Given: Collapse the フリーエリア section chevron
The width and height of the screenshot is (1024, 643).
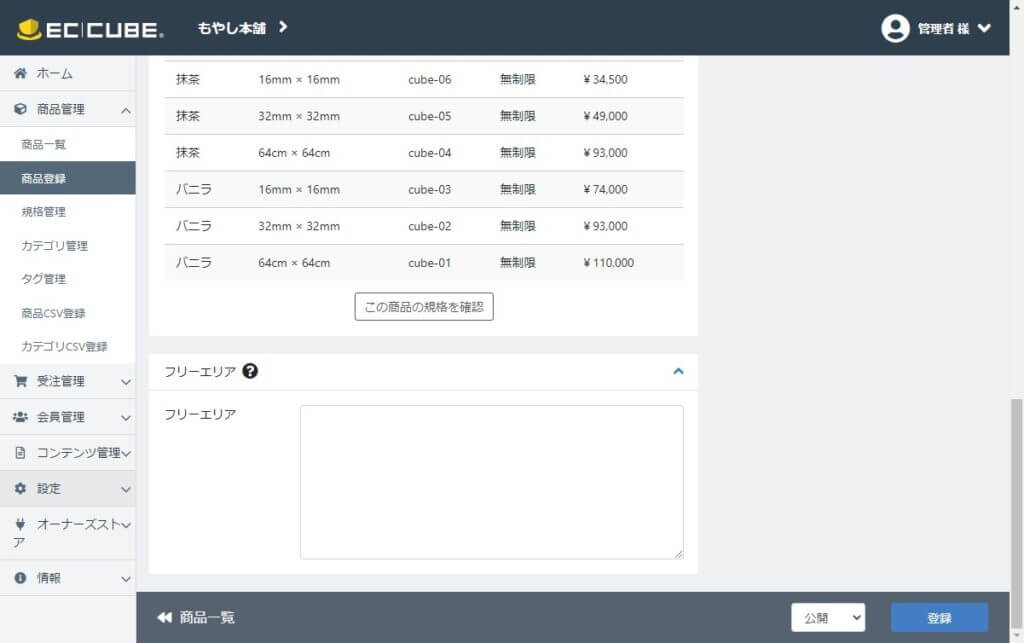Looking at the screenshot, I should 678,371.
